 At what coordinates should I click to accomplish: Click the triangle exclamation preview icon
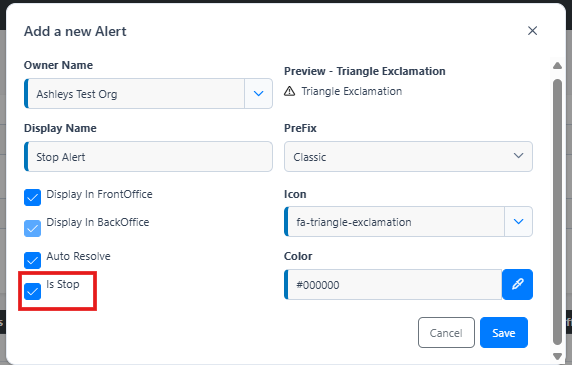click(289, 91)
